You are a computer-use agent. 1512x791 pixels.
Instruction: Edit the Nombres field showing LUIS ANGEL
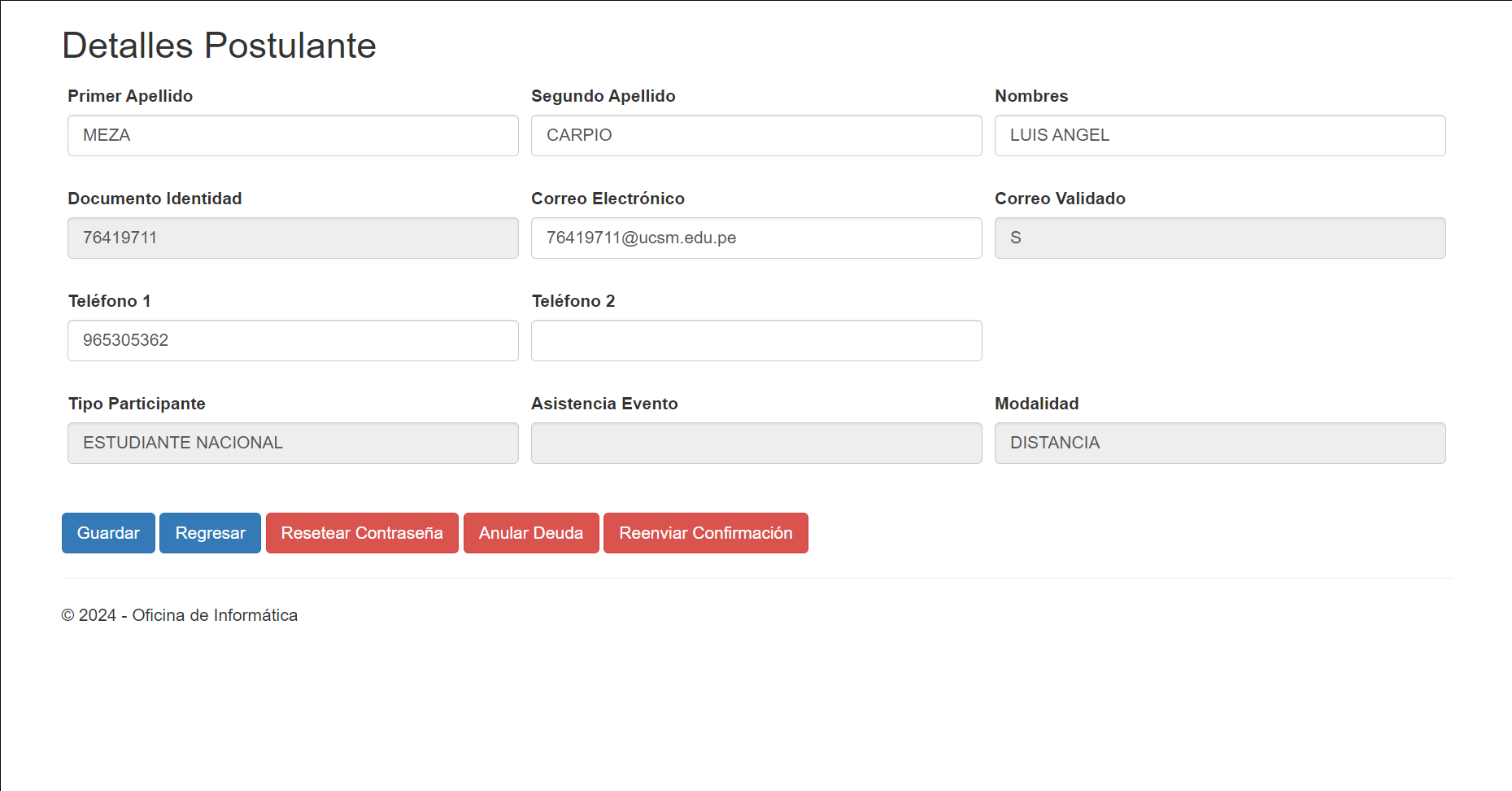[x=1220, y=135]
